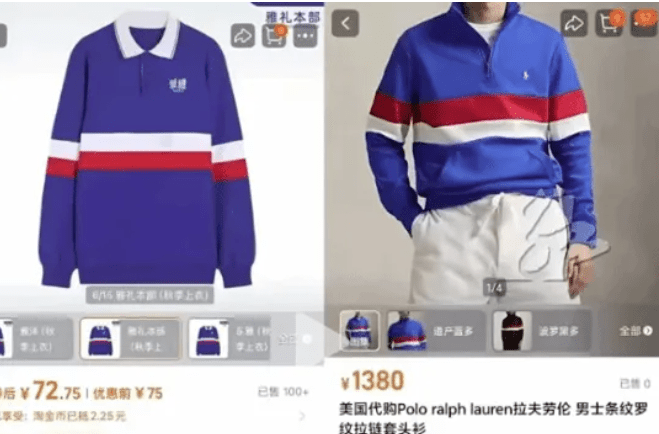
Task: Choose the 乐雅 variant thumbnail
Action: (230, 339)
